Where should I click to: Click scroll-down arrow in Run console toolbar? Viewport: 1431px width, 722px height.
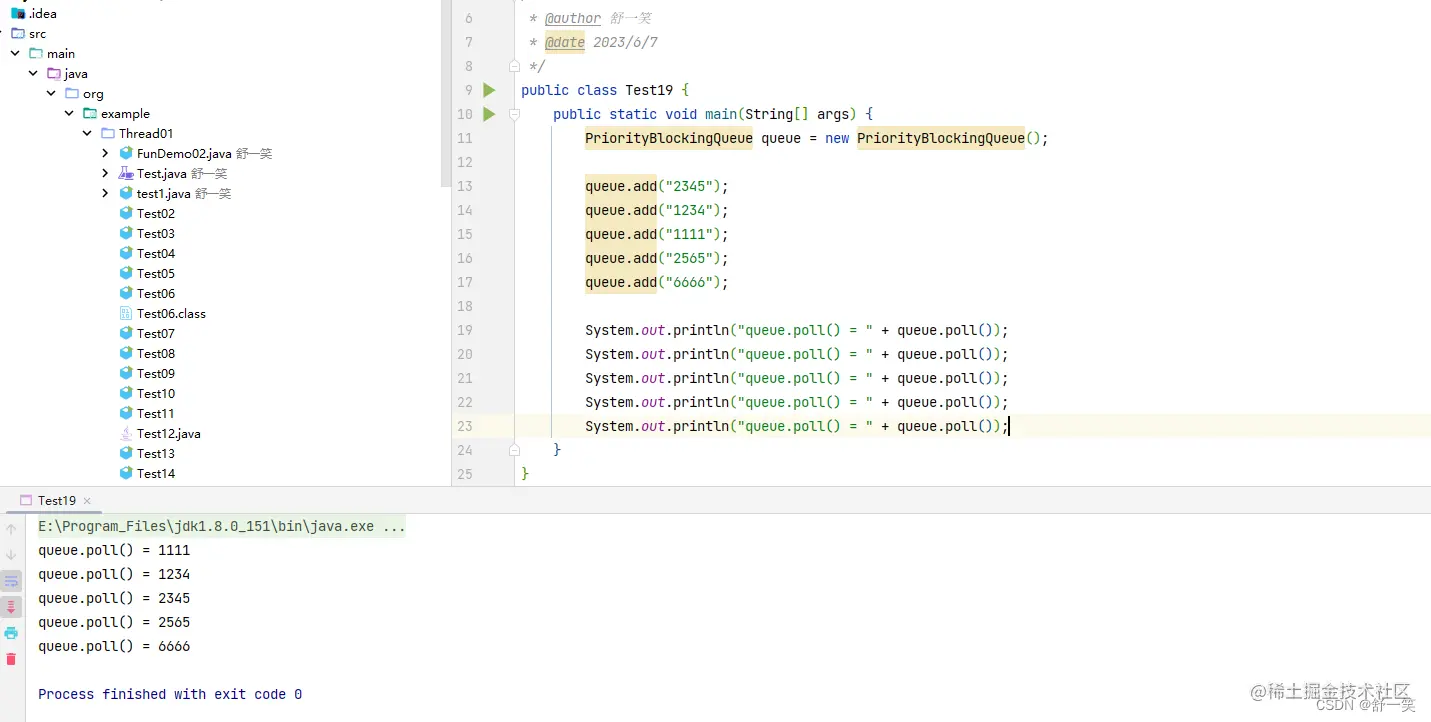tap(11, 554)
